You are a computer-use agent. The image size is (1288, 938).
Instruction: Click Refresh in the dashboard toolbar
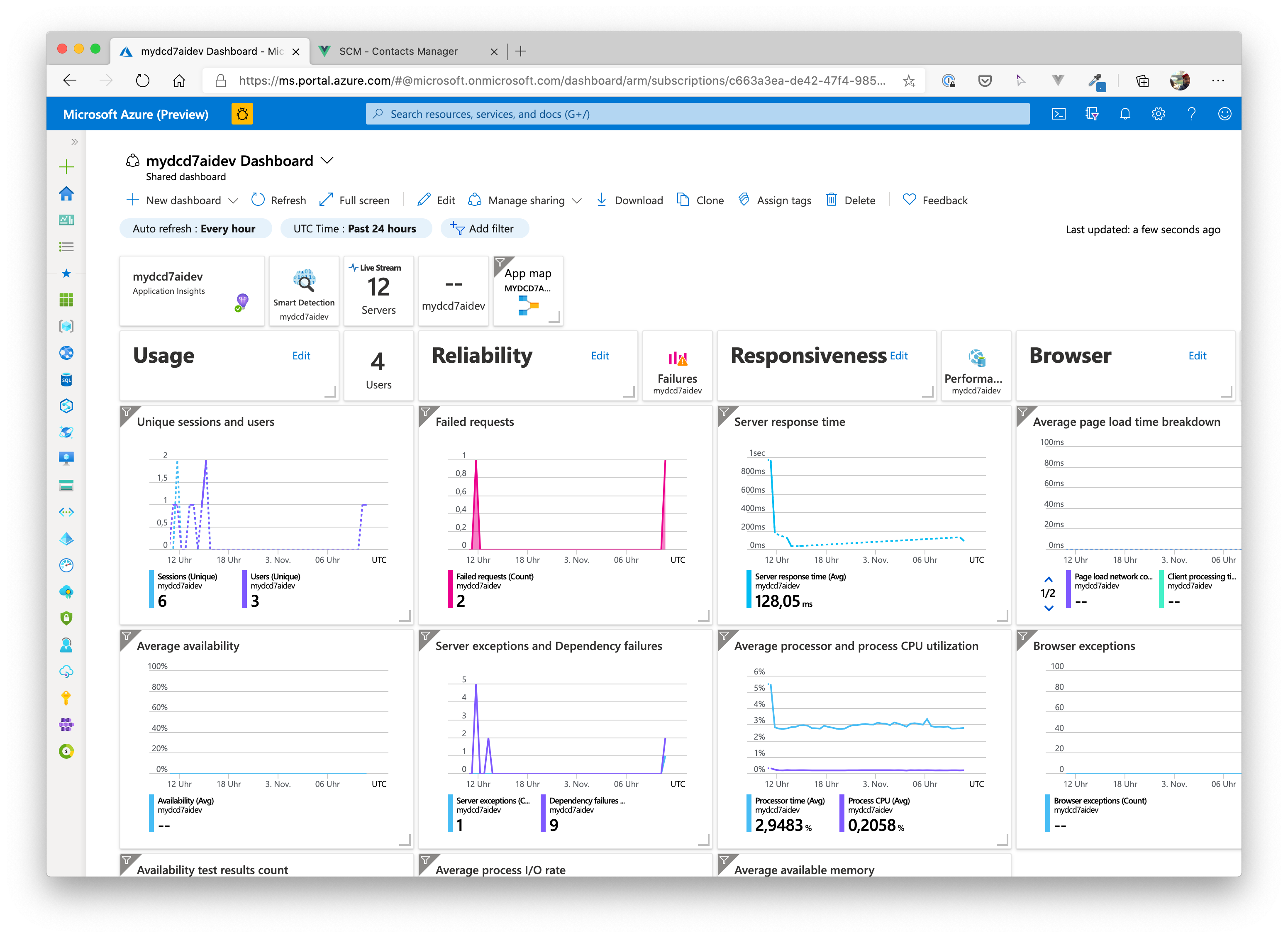coord(279,200)
